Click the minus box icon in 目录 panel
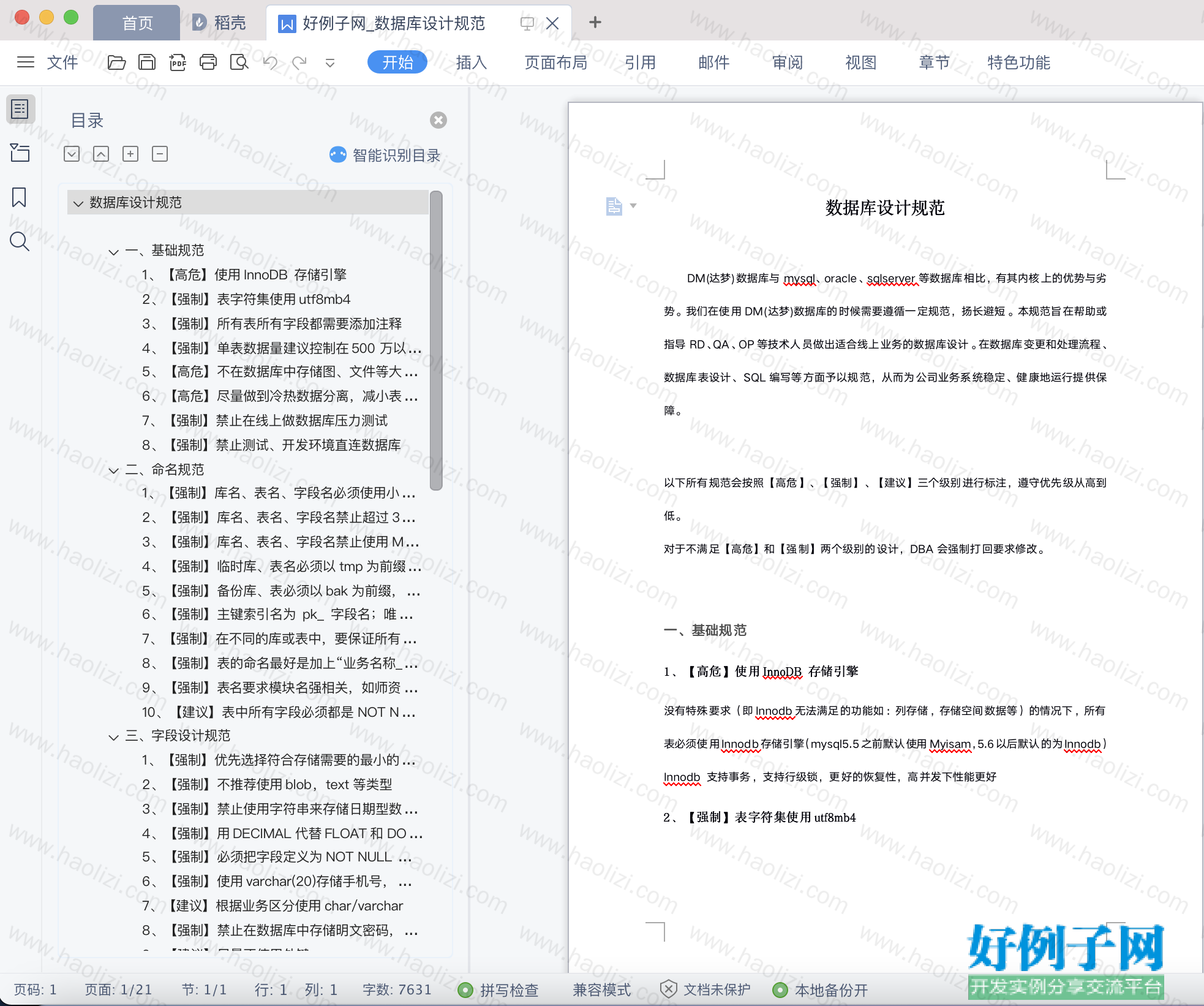Screen dimensions: 1204x1006 coord(160,154)
